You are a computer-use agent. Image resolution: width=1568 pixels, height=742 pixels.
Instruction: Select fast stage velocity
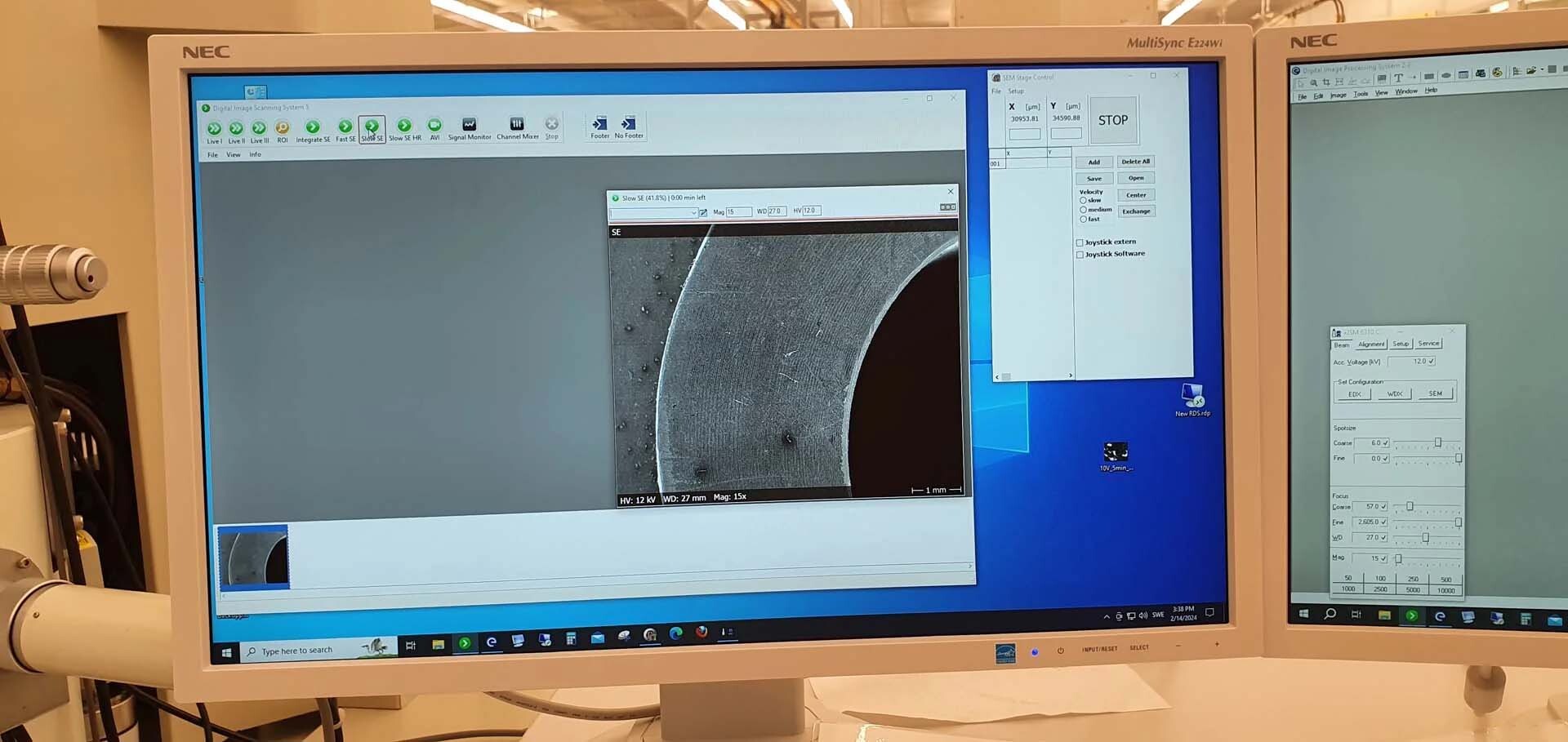point(1083,219)
